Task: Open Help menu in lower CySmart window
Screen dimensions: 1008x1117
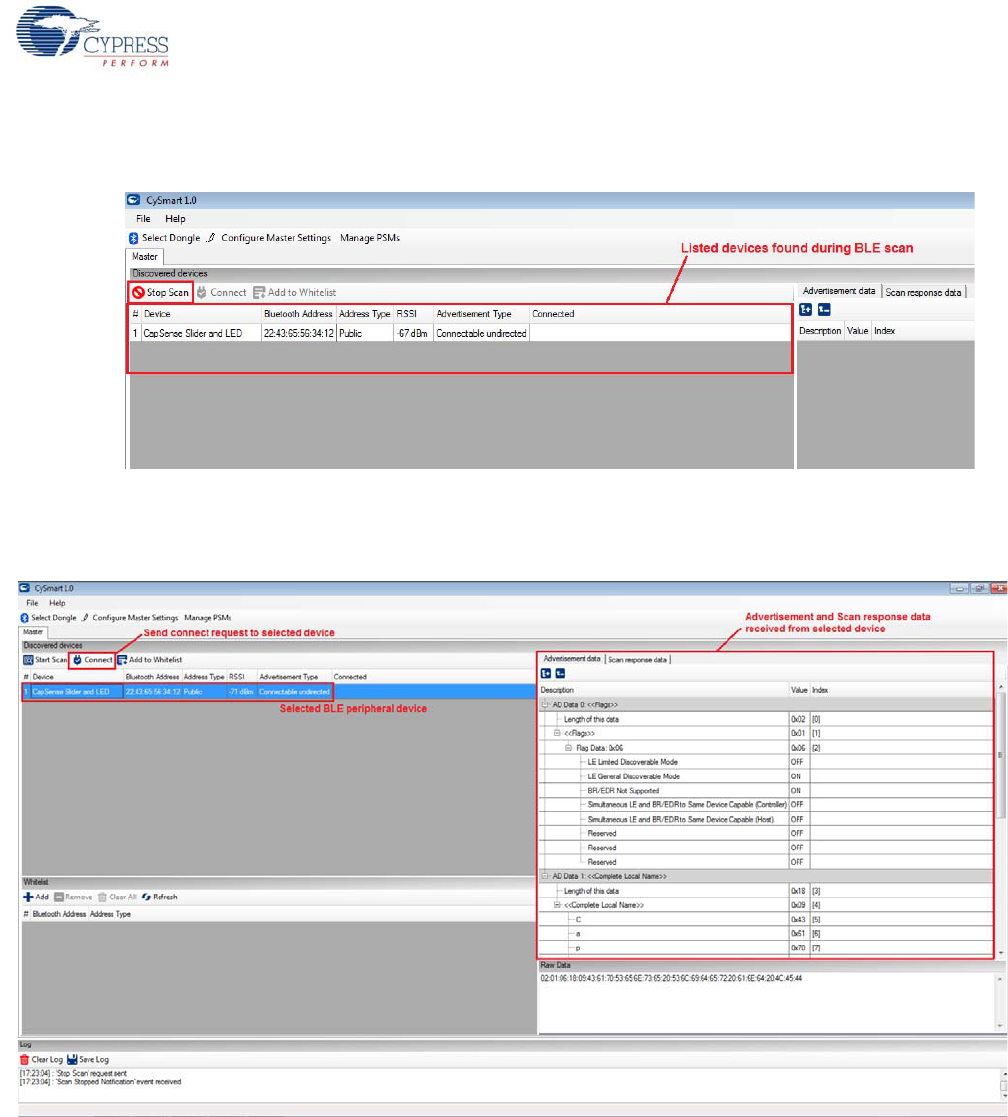Action: tap(57, 603)
